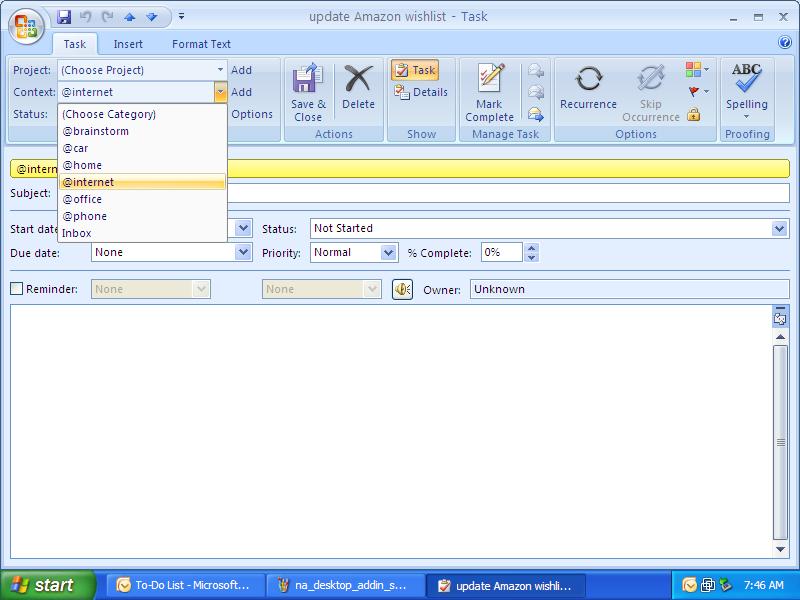Image resolution: width=800 pixels, height=600 pixels.
Task: Click the notes scrollbar down arrow
Action: click(780, 549)
